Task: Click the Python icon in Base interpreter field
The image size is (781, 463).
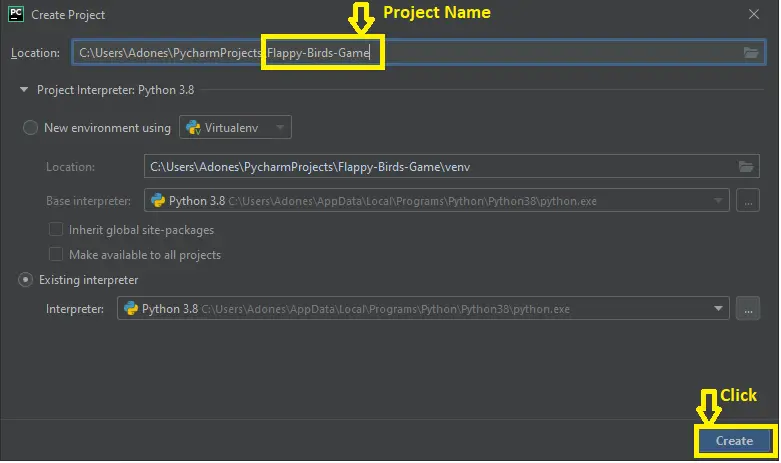Action: pos(158,200)
